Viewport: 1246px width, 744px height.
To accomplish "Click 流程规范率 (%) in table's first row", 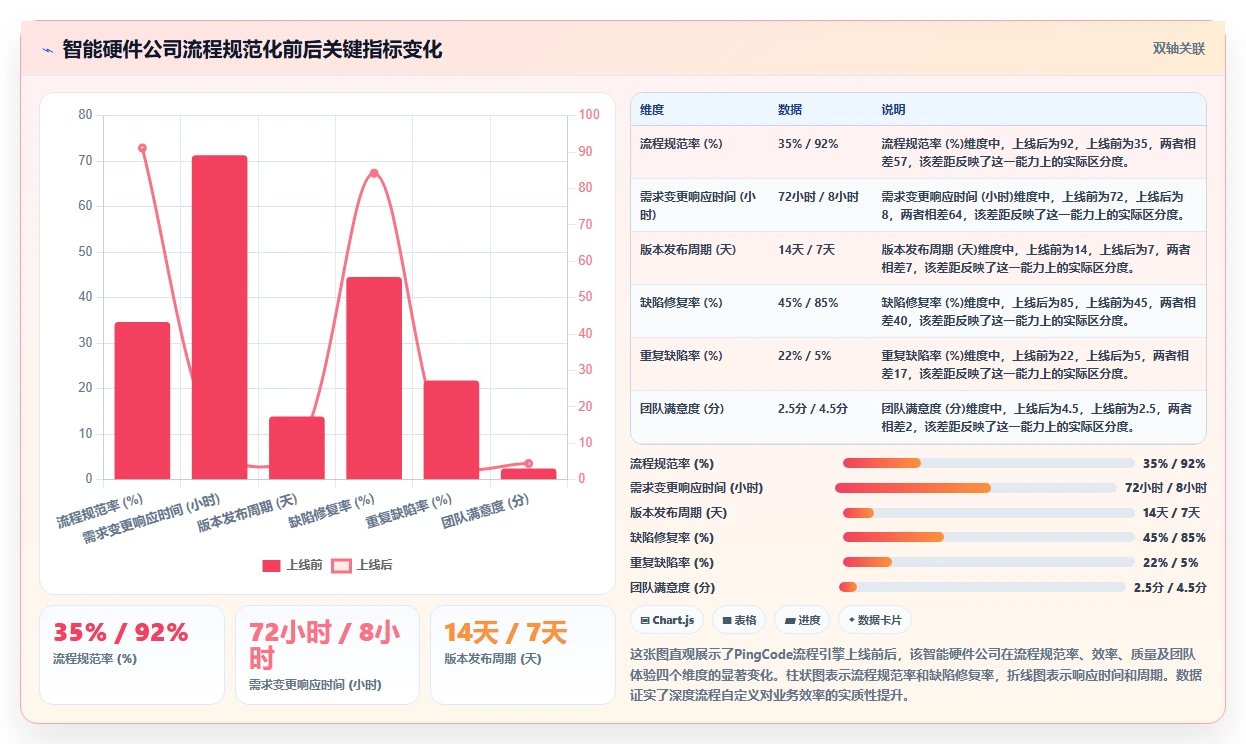I will pos(681,144).
